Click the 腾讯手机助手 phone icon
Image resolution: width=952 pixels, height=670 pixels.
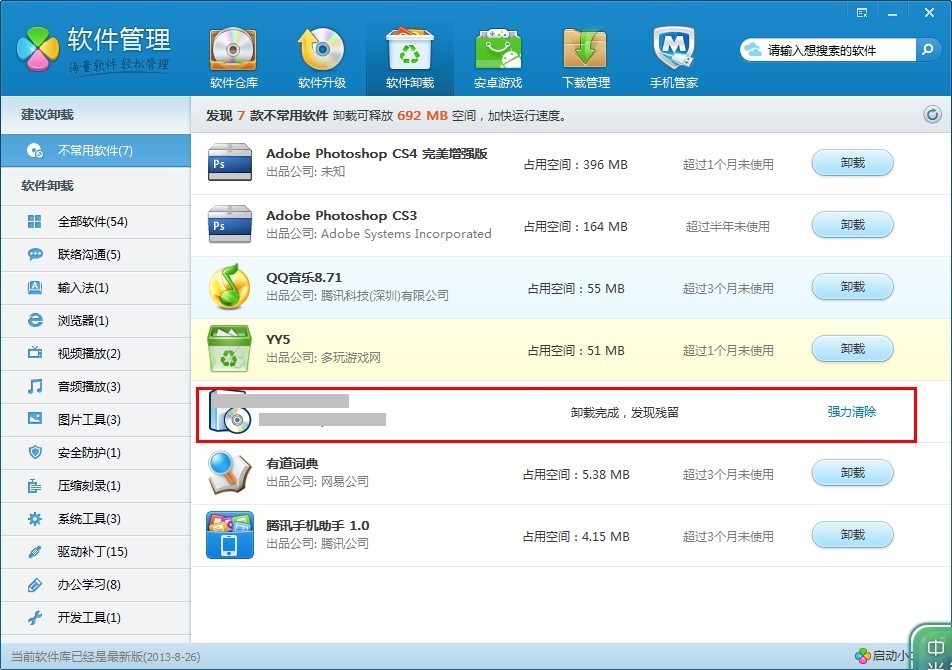(230, 535)
